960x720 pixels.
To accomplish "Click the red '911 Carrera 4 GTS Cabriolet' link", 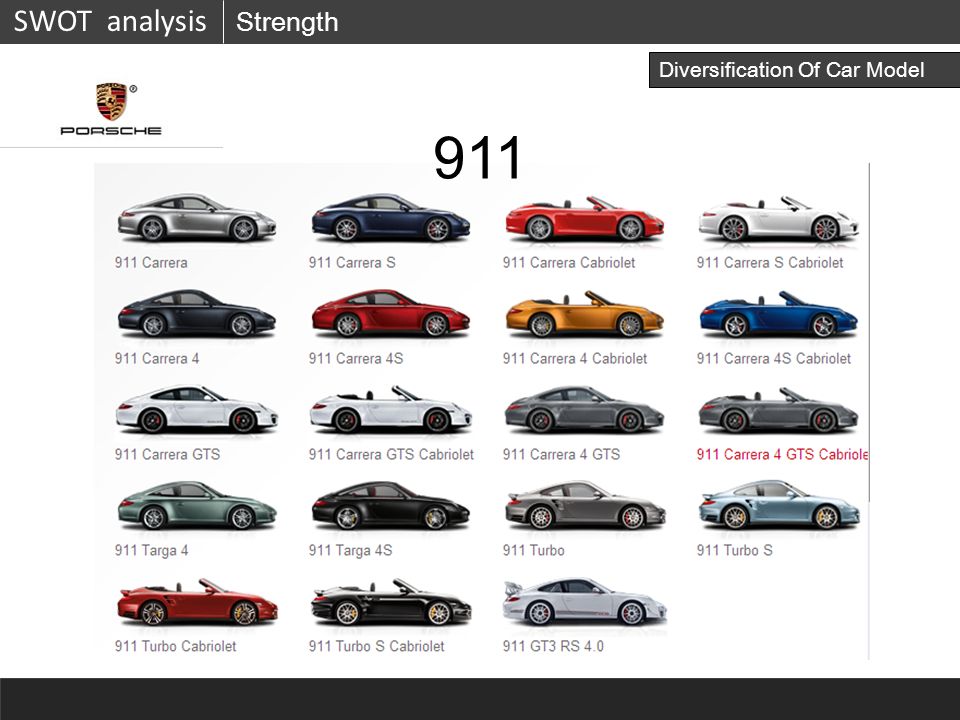I will (x=782, y=454).
